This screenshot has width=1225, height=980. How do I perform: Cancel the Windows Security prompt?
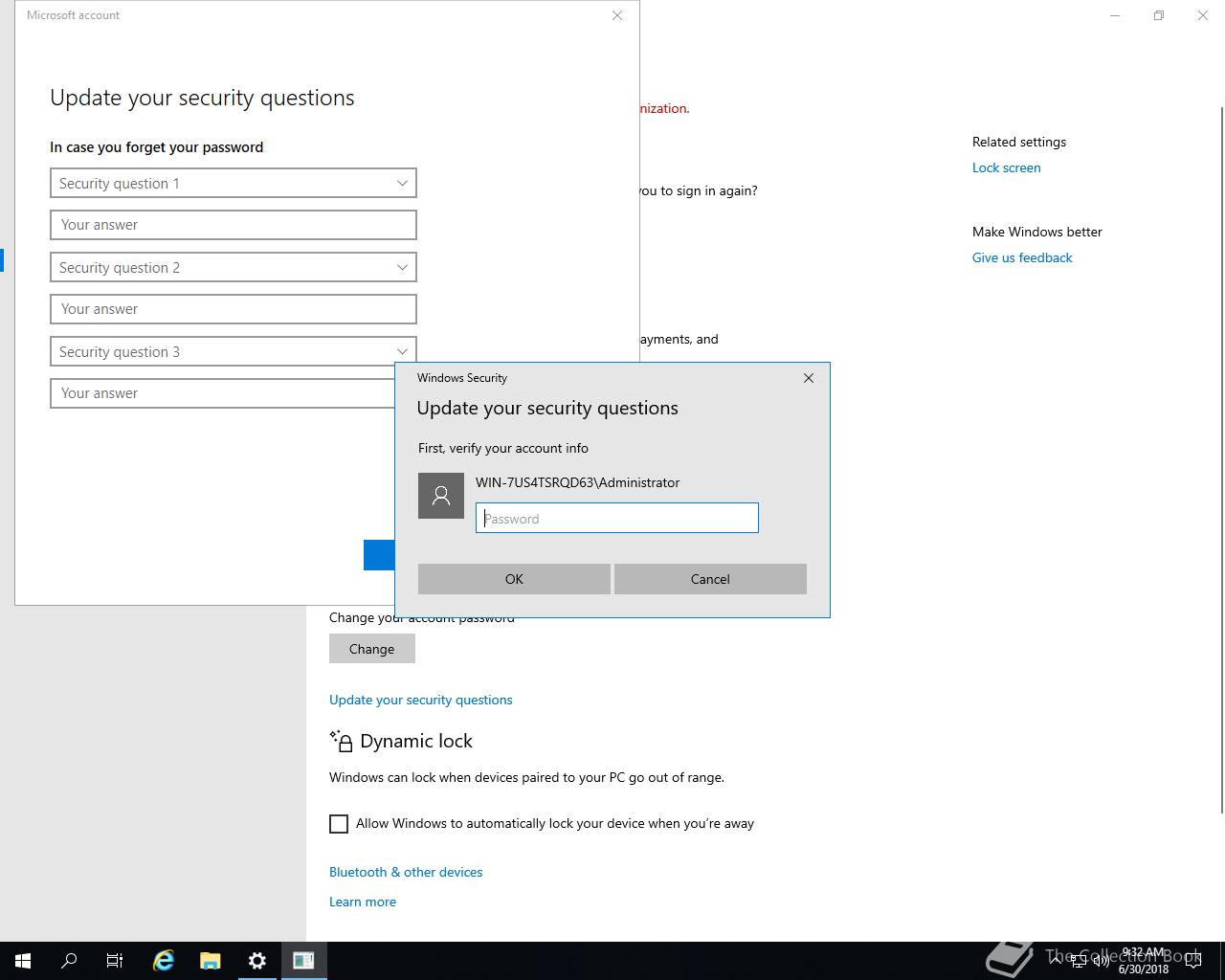710,579
